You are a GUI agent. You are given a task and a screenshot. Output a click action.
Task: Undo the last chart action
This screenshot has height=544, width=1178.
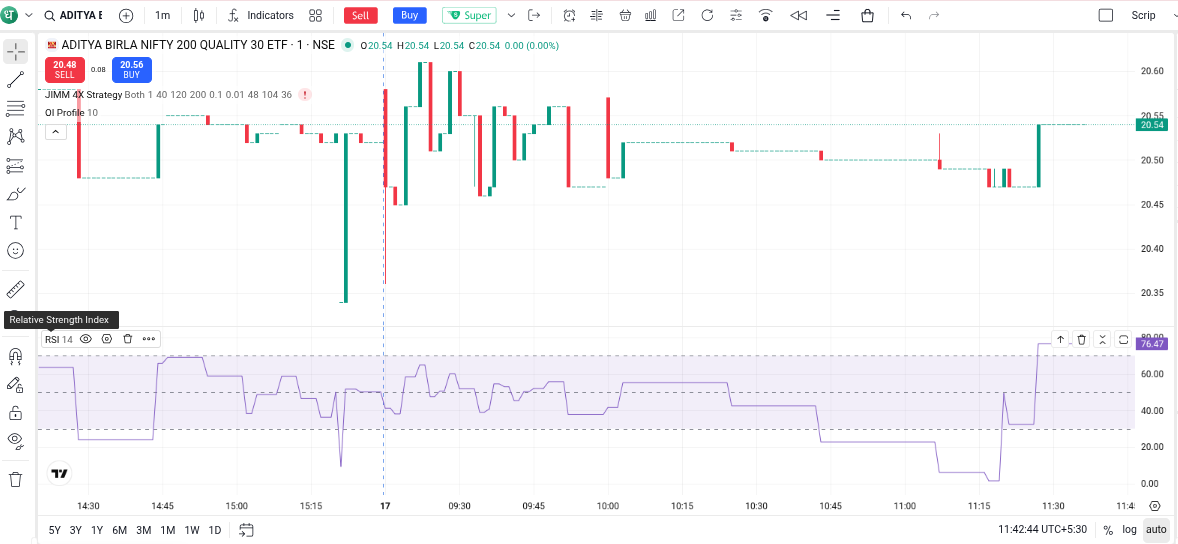tap(906, 15)
